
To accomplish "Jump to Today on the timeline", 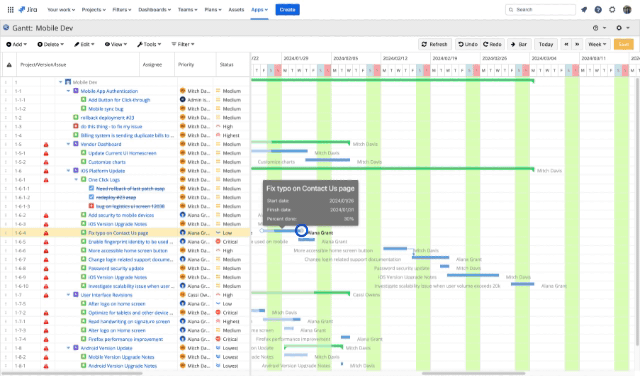I will coord(546,44).
